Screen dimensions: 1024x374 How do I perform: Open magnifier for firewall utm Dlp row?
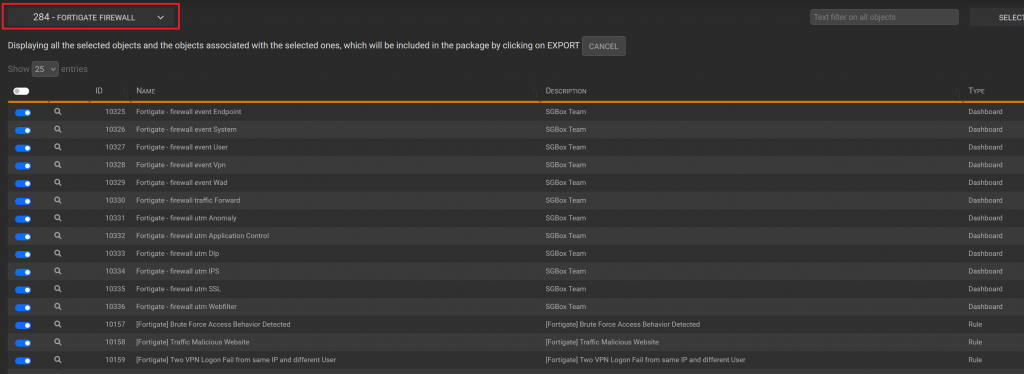pyautogui.click(x=57, y=253)
